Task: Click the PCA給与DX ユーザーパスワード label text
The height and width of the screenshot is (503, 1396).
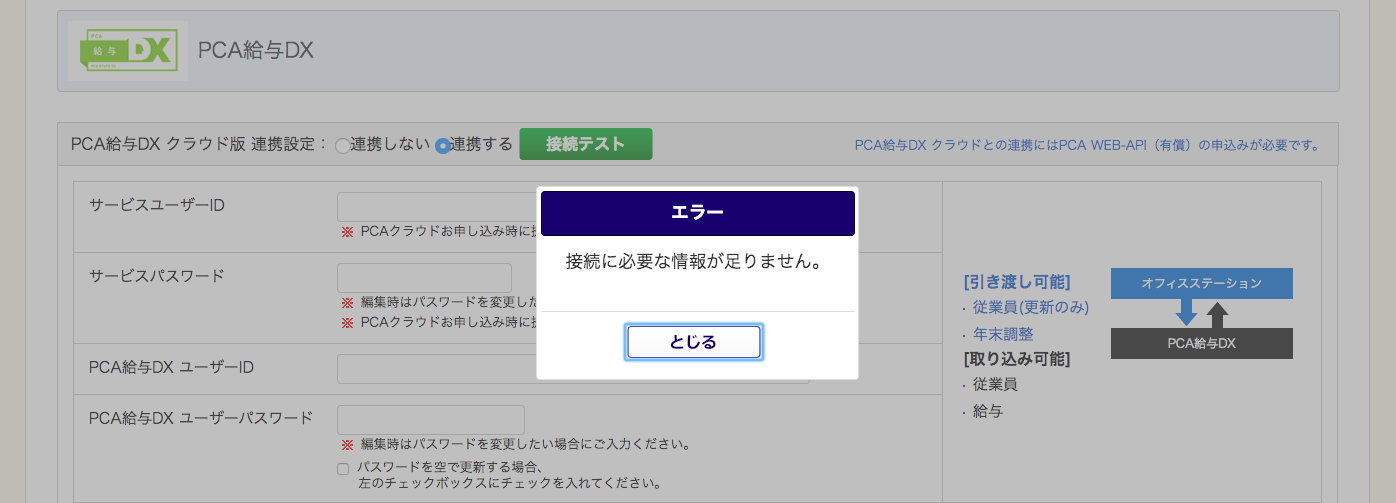Action: coord(201,417)
